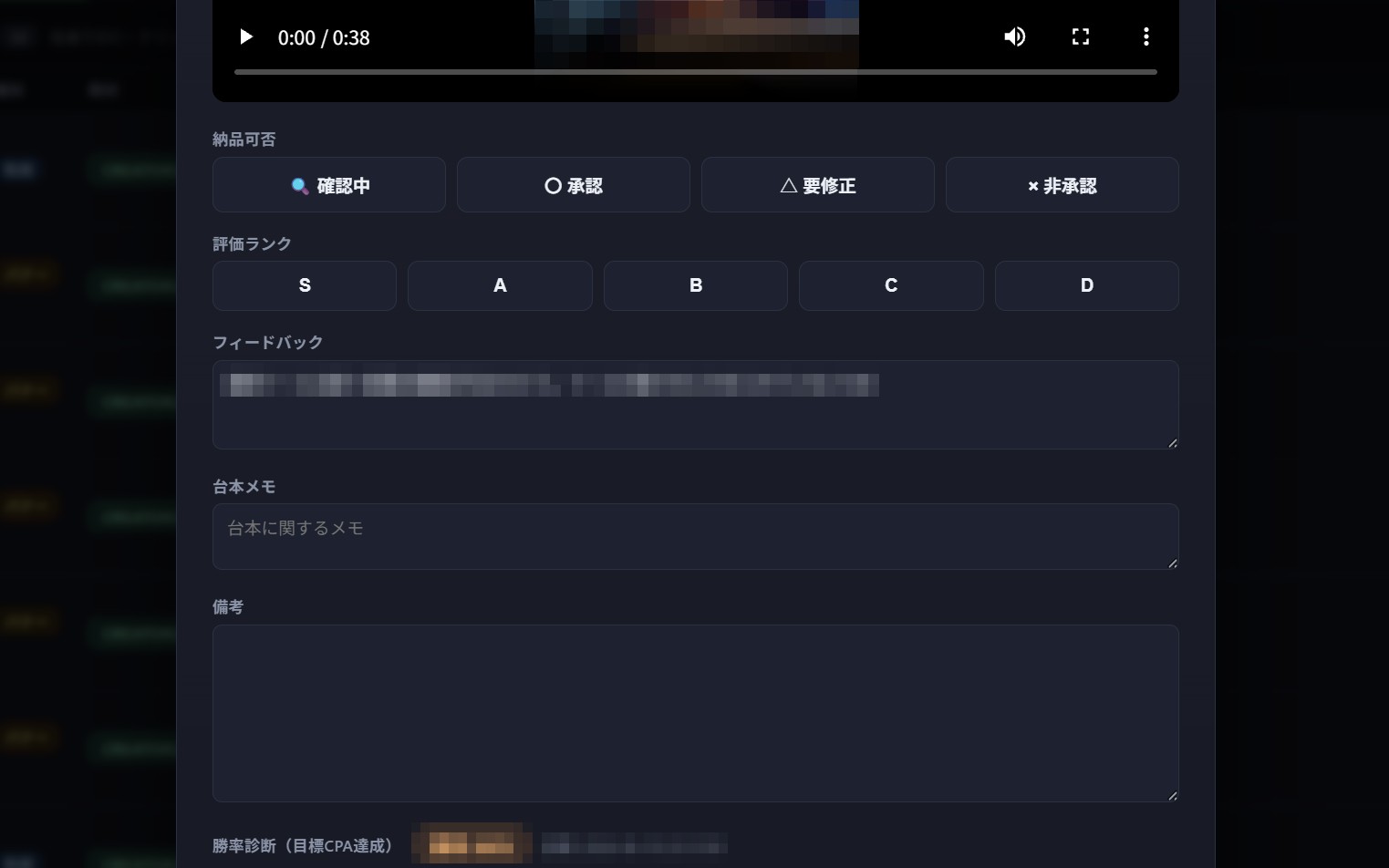Choose evaluation rank B
The image size is (1389, 868).
click(x=696, y=285)
